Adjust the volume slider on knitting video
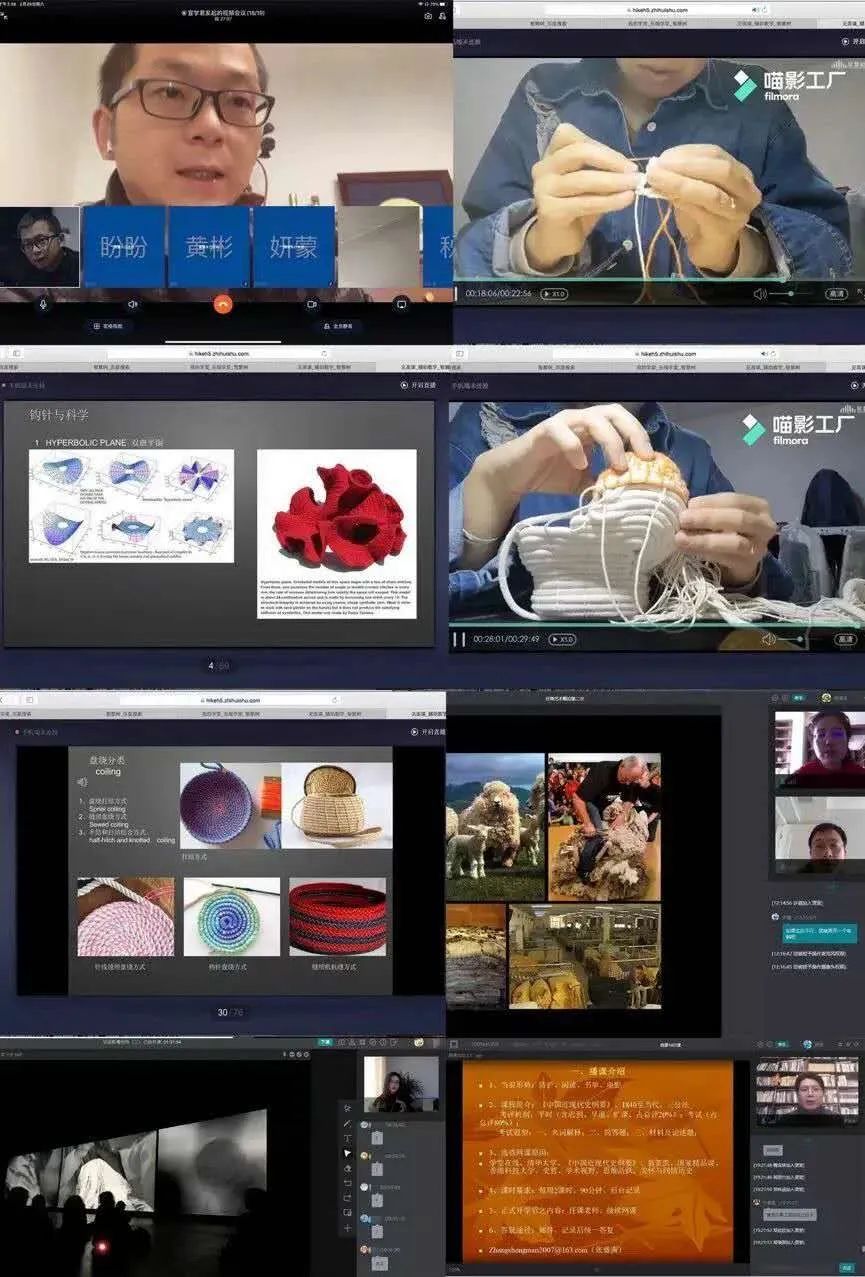Viewport: 865px width, 1277px height. point(791,294)
